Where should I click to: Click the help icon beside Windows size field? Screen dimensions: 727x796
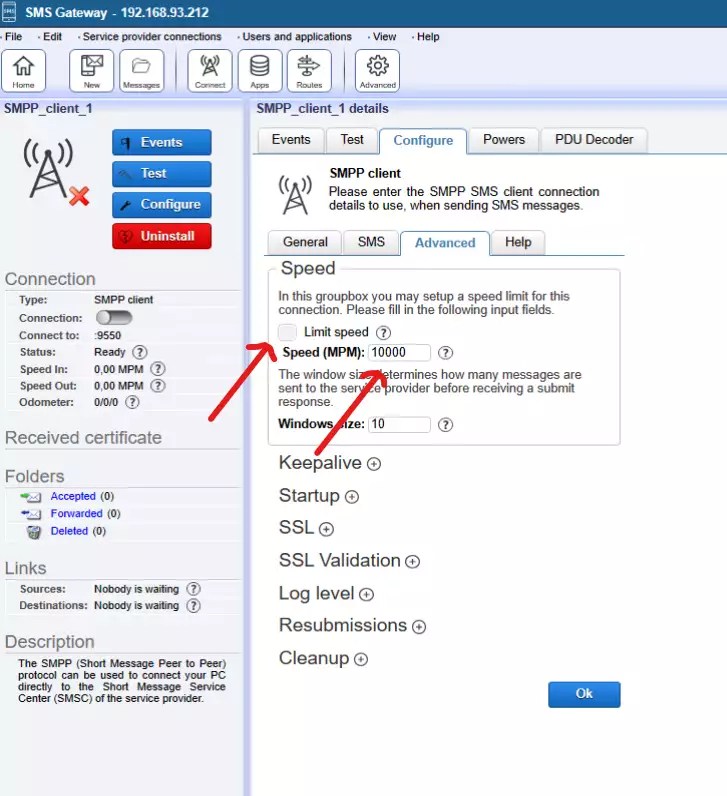[x=445, y=424]
